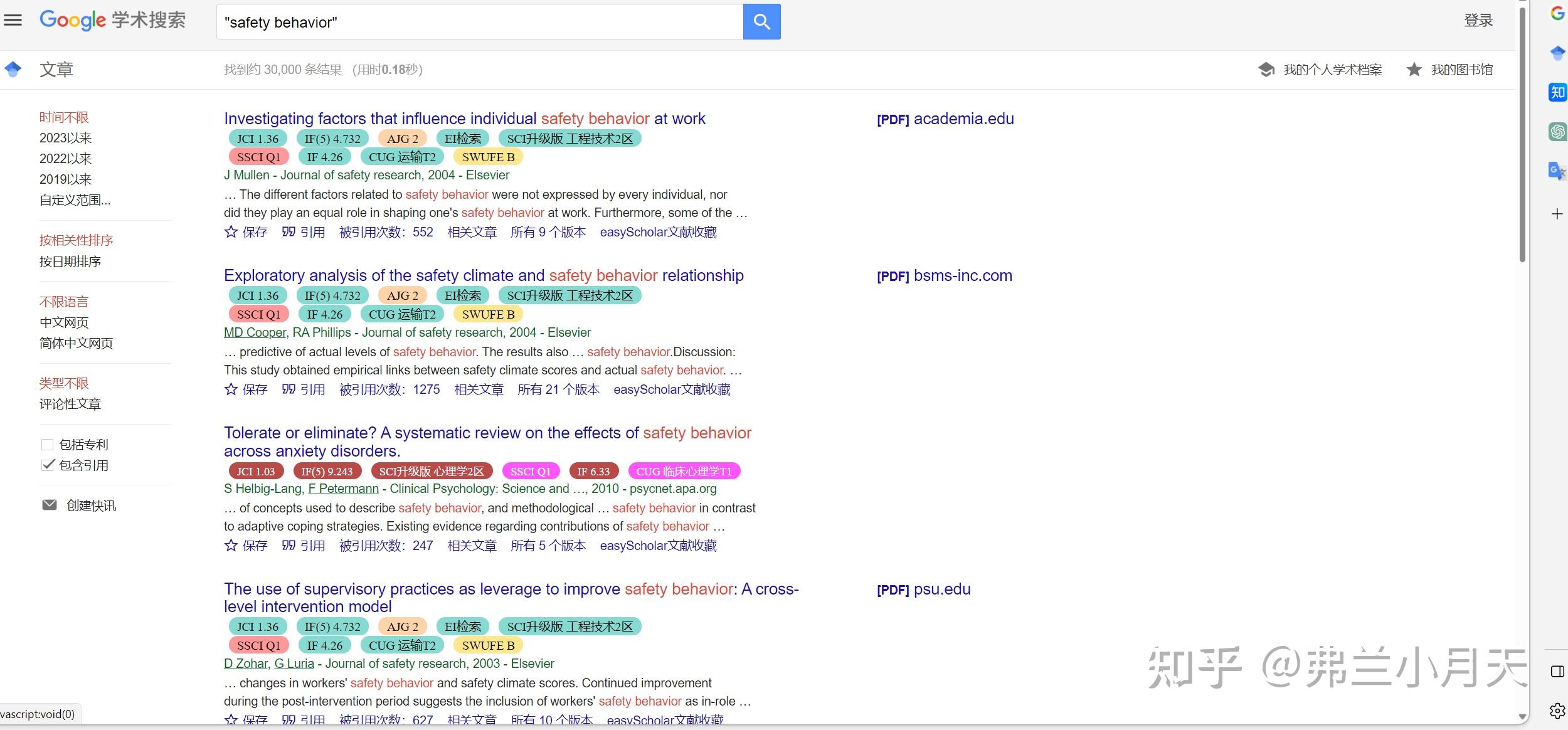
Task: View 1275 citations of Cooper article
Action: pos(389,389)
